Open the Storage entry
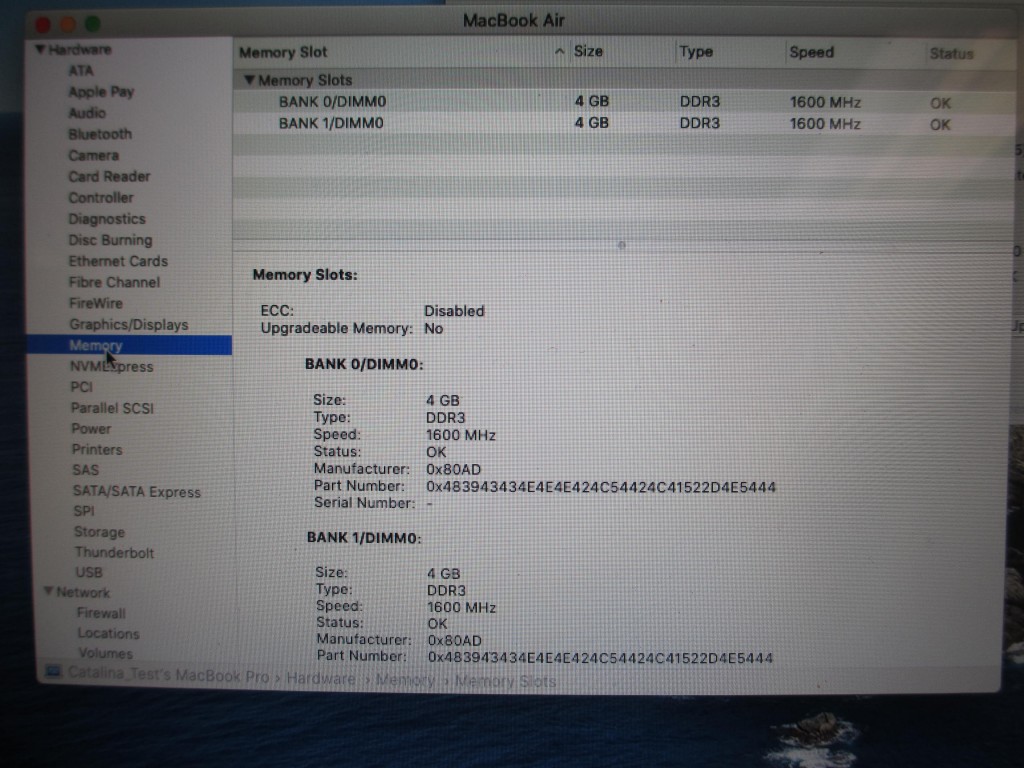This screenshot has height=768, width=1024. coord(99,532)
